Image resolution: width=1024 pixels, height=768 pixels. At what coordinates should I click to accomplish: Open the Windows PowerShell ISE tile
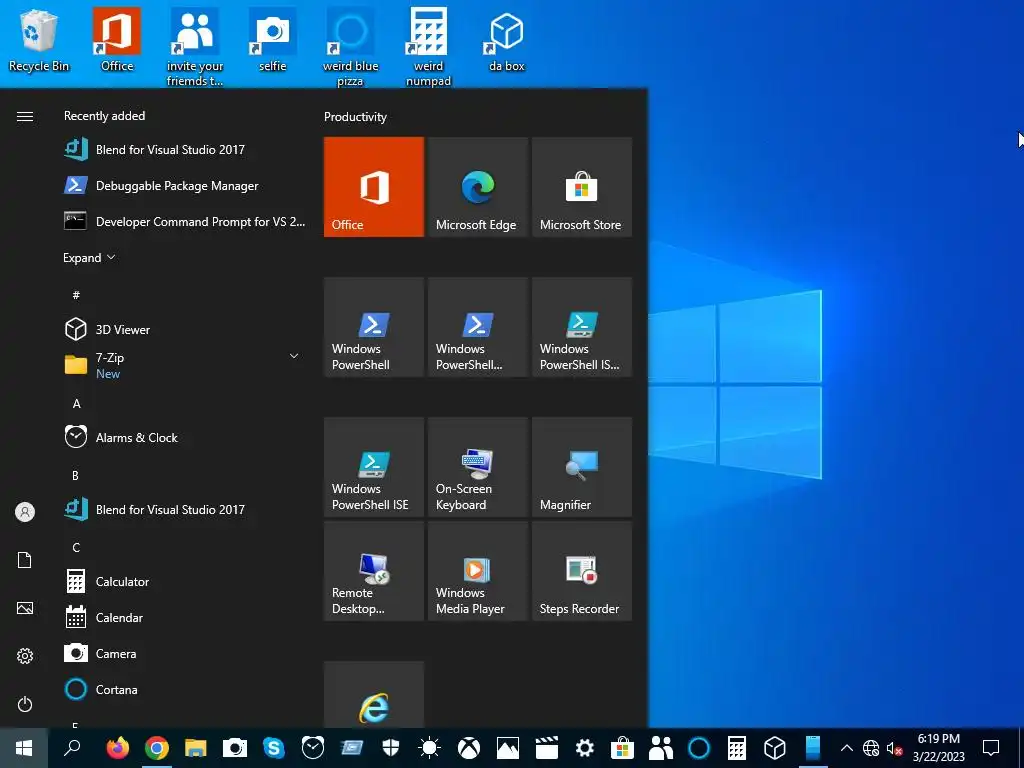(x=374, y=467)
